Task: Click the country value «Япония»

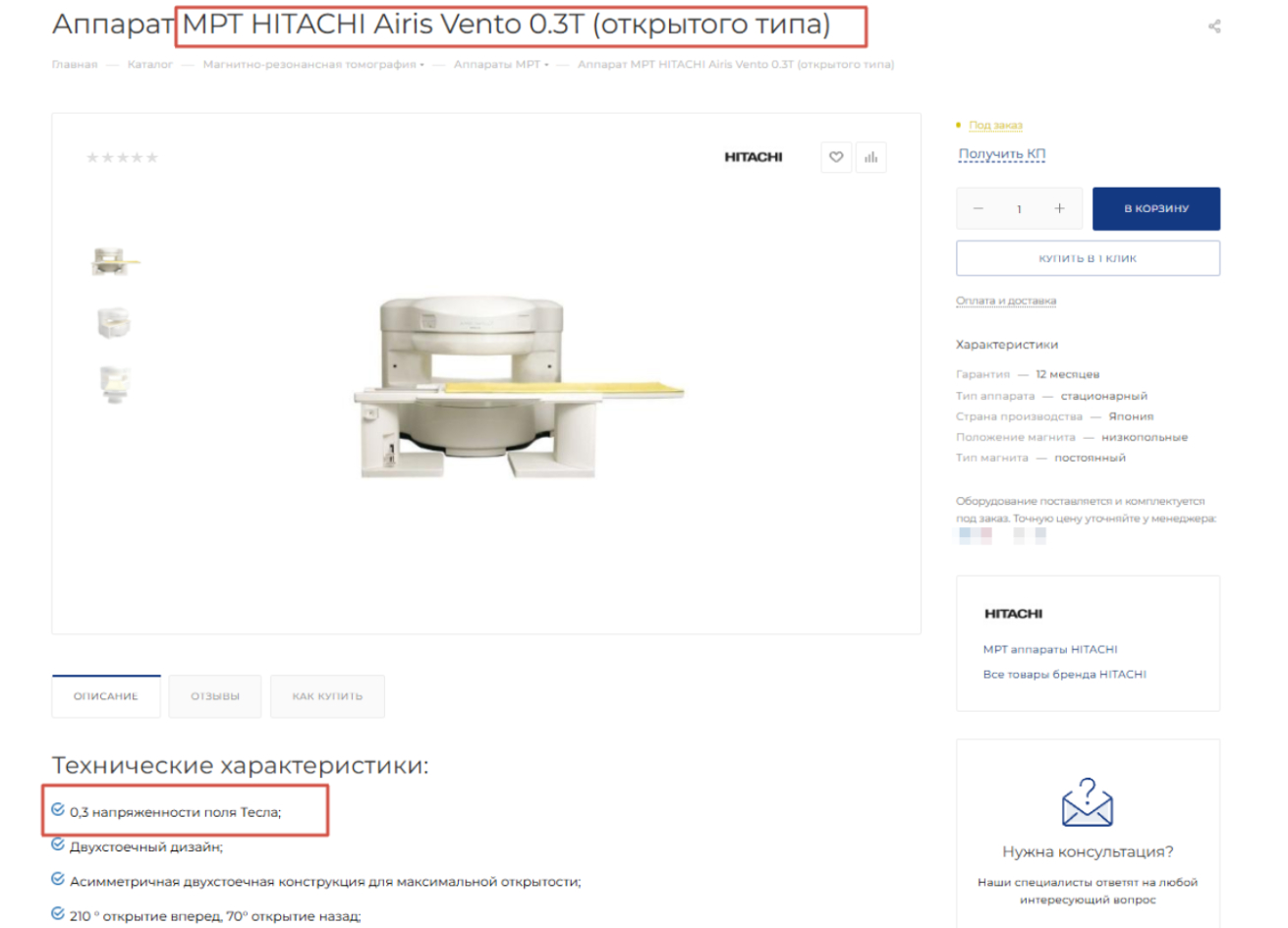Action: tap(1131, 416)
